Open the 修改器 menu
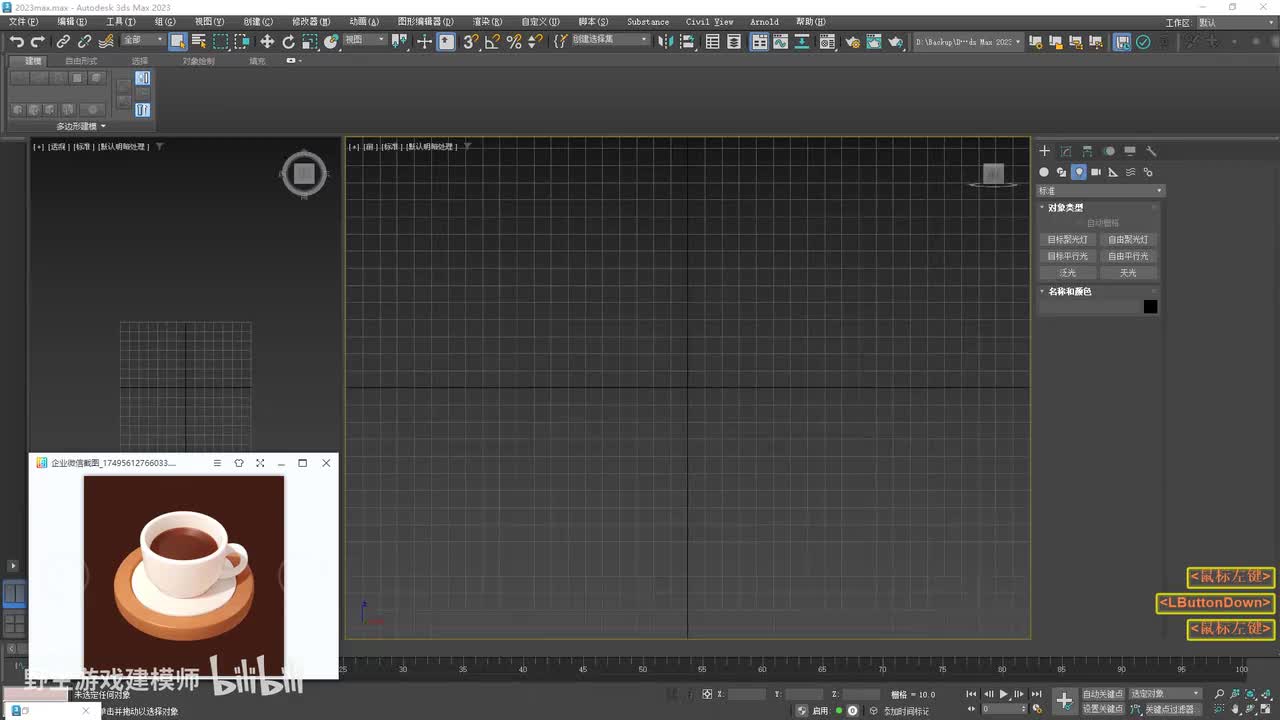 311,21
